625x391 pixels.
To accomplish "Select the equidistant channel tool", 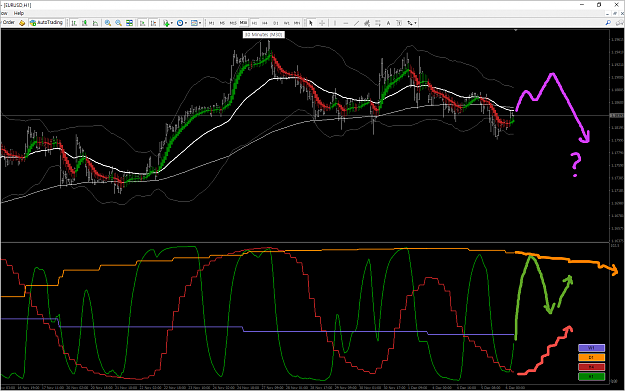I will click(367, 23).
